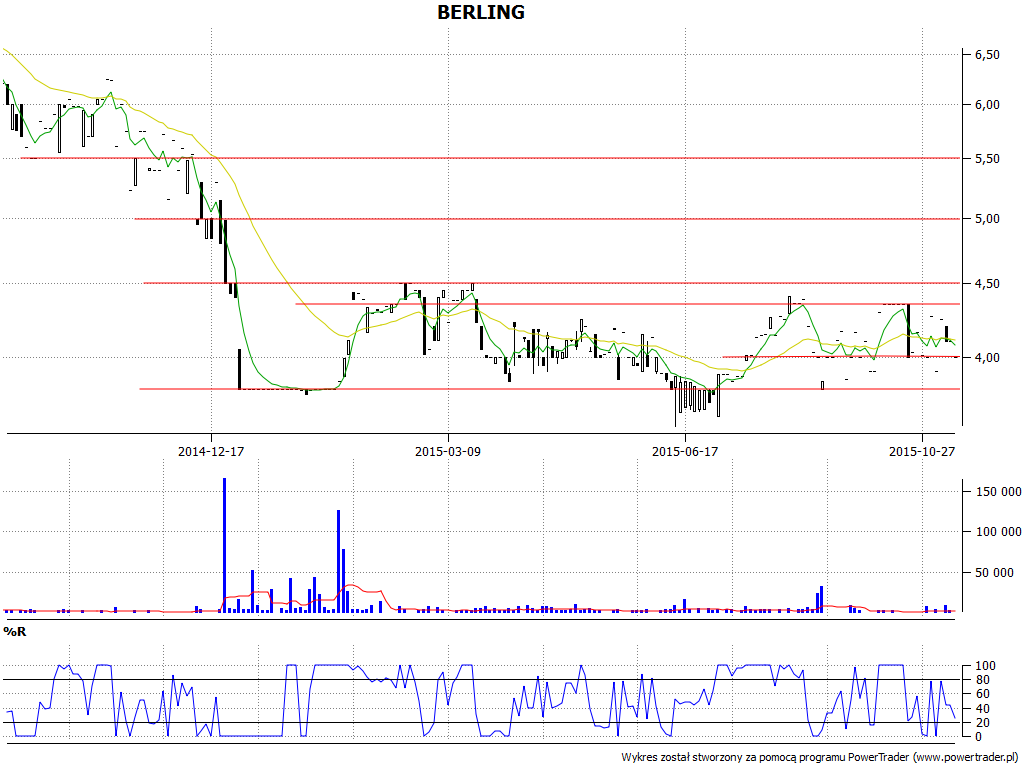Viewport: 1024px width, 768px height.
Task: Click the 60 label on %R axis
Action: [x=982, y=694]
